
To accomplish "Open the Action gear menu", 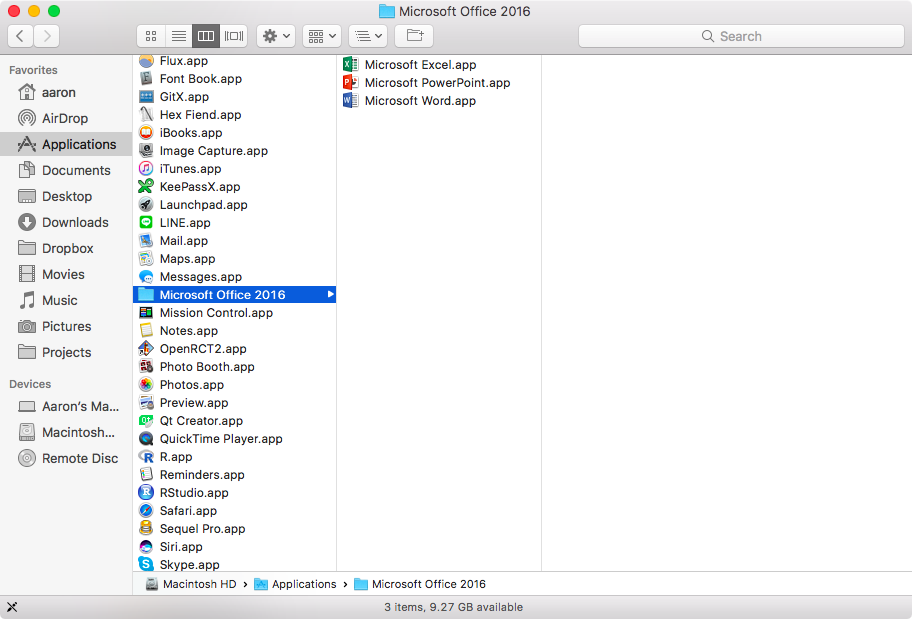I will (276, 36).
